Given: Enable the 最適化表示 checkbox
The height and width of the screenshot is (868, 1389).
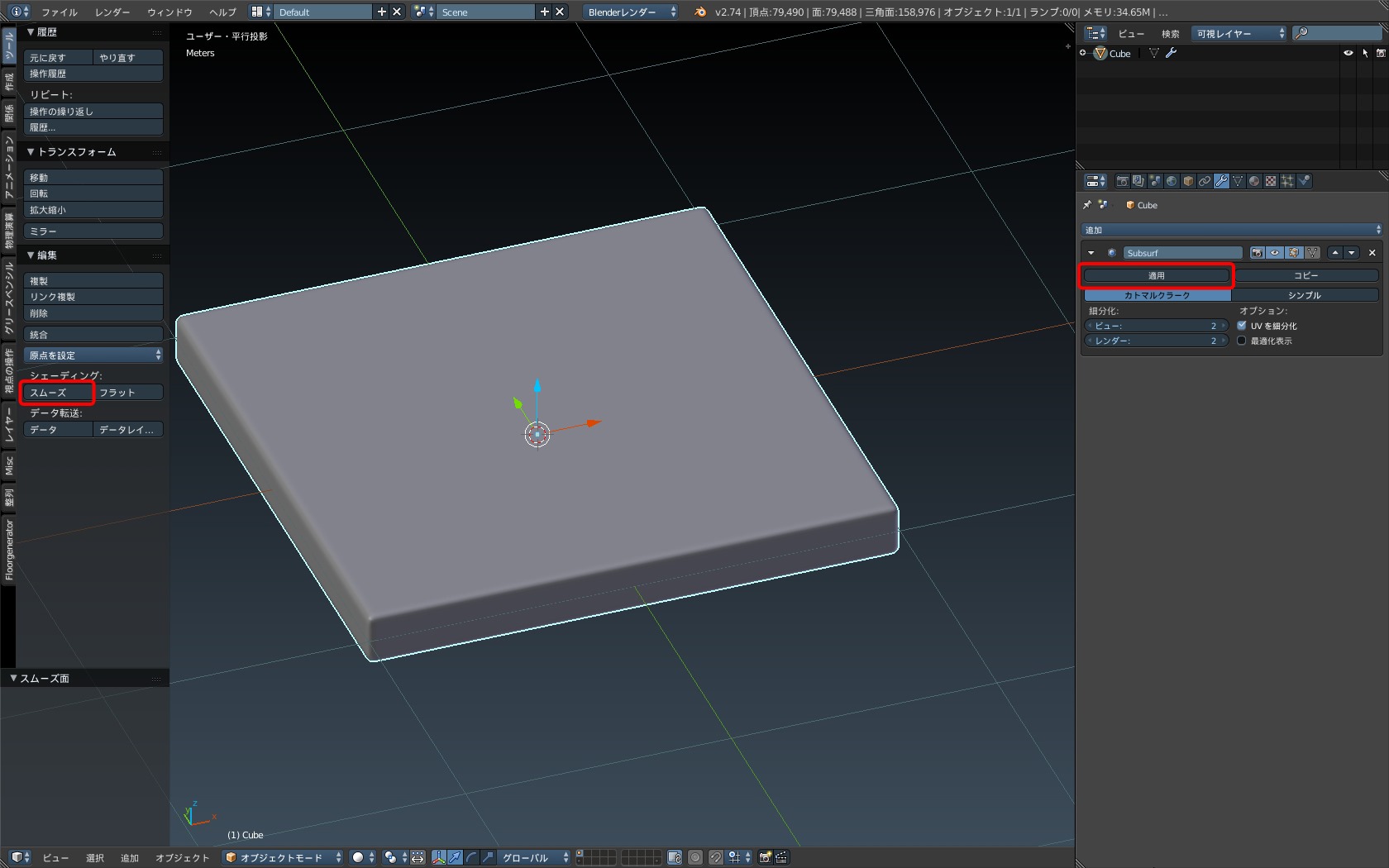Looking at the screenshot, I should point(1242,341).
